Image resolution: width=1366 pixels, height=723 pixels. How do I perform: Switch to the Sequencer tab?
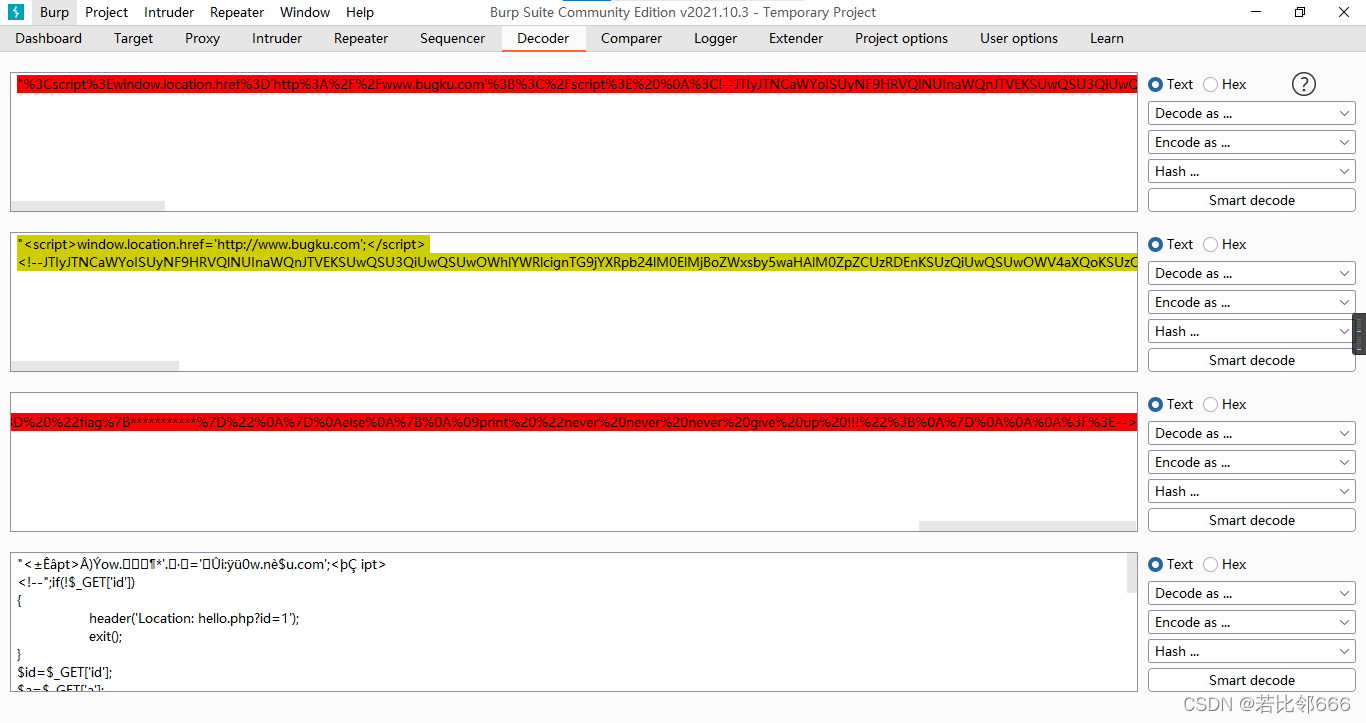pyautogui.click(x=453, y=38)
